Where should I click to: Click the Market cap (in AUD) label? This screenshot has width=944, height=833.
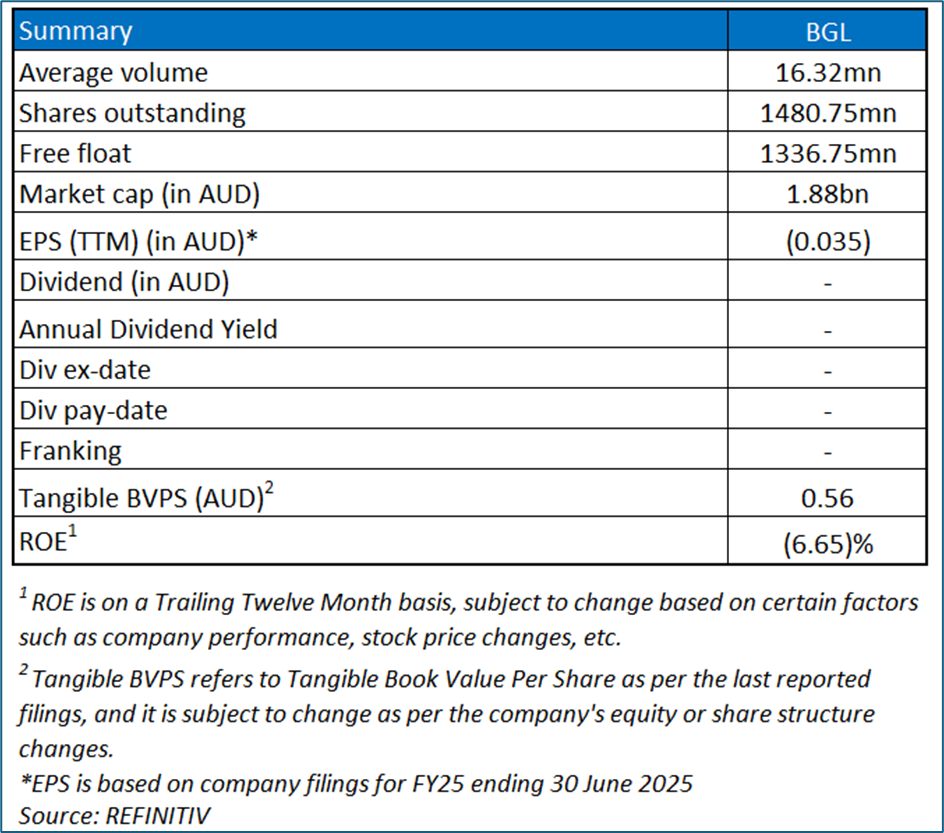pos(139,194)
